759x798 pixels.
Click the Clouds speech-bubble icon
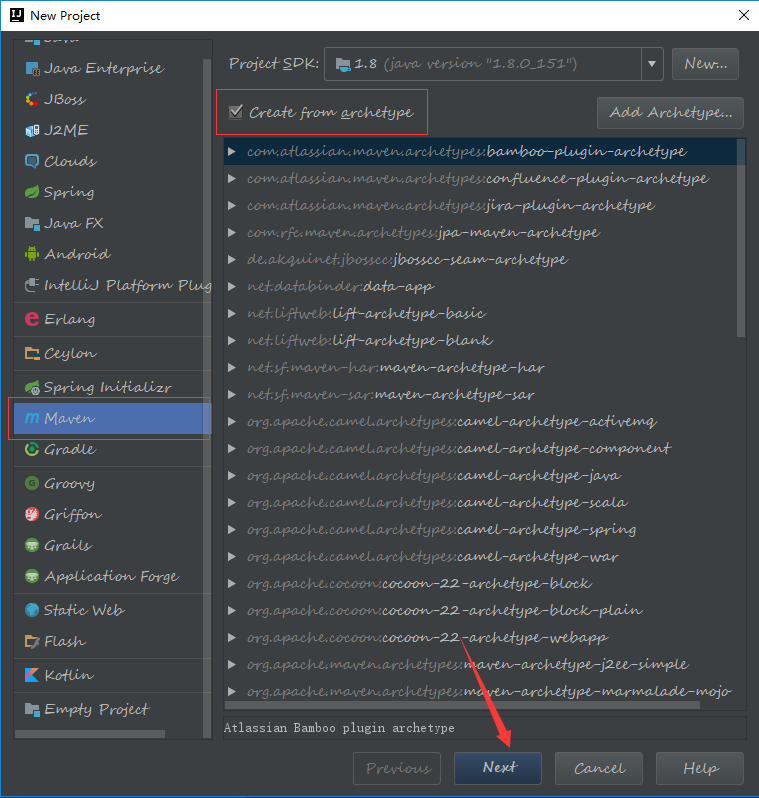(x=32, y=161)
